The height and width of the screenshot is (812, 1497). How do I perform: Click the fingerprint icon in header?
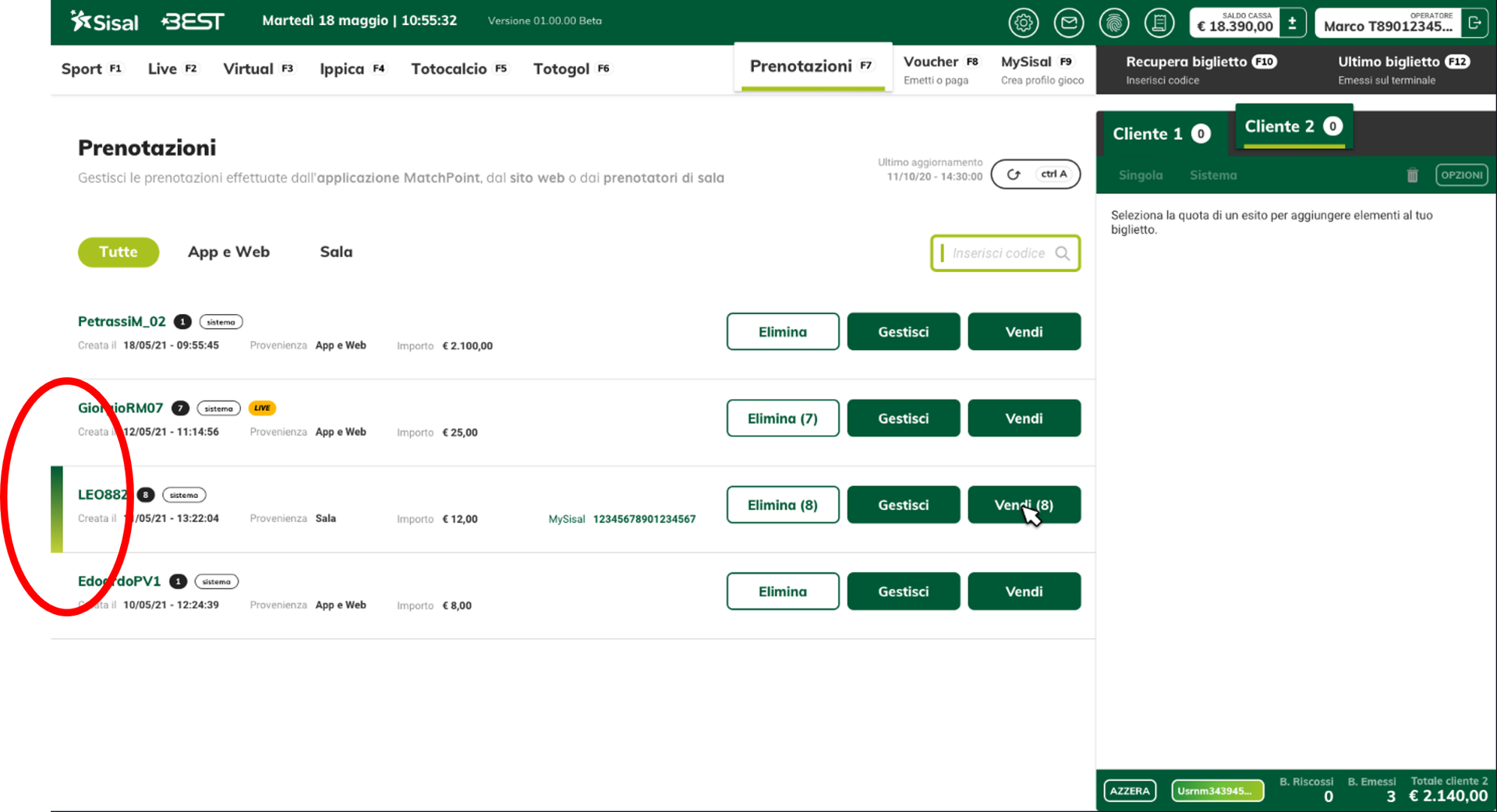click(1113, 23)
